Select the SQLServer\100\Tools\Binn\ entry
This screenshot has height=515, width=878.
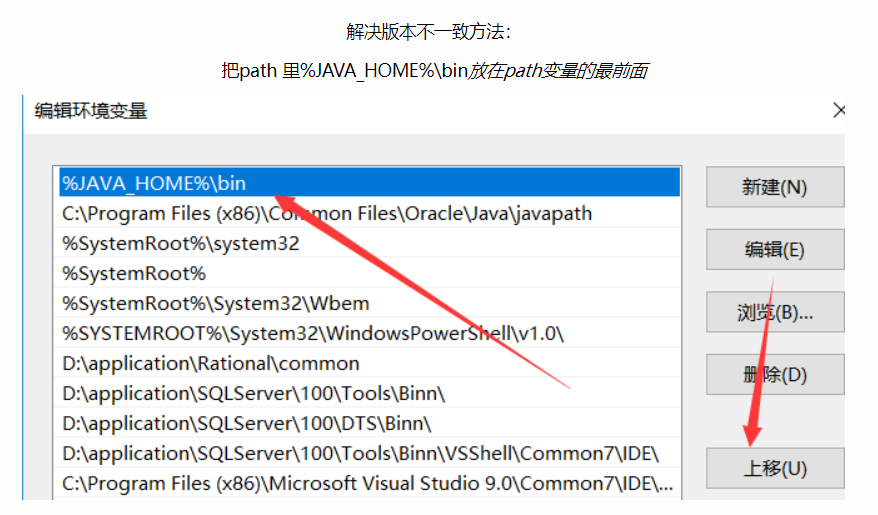point(369,394)
